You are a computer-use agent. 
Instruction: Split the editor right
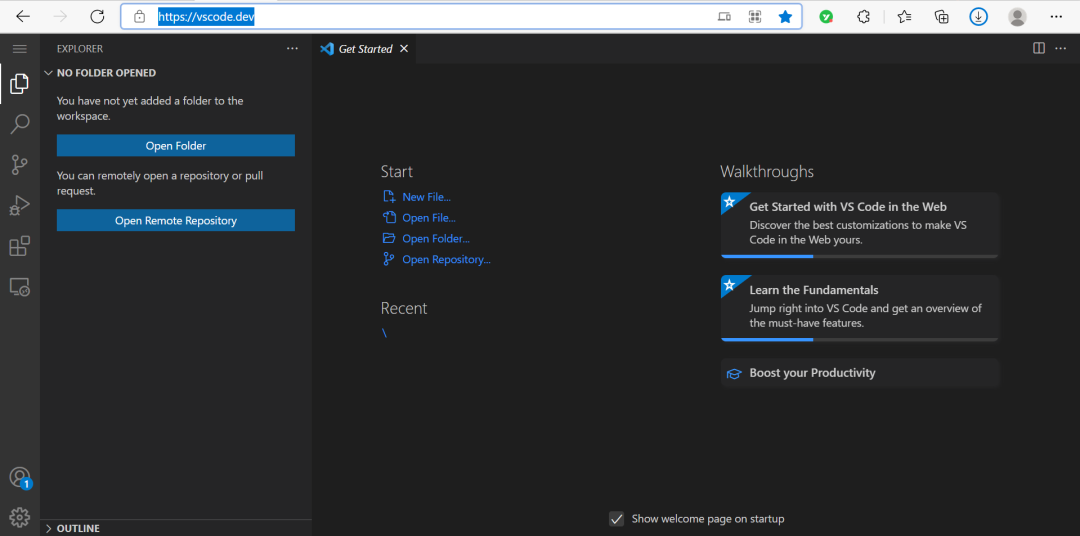coord(1039,48)
